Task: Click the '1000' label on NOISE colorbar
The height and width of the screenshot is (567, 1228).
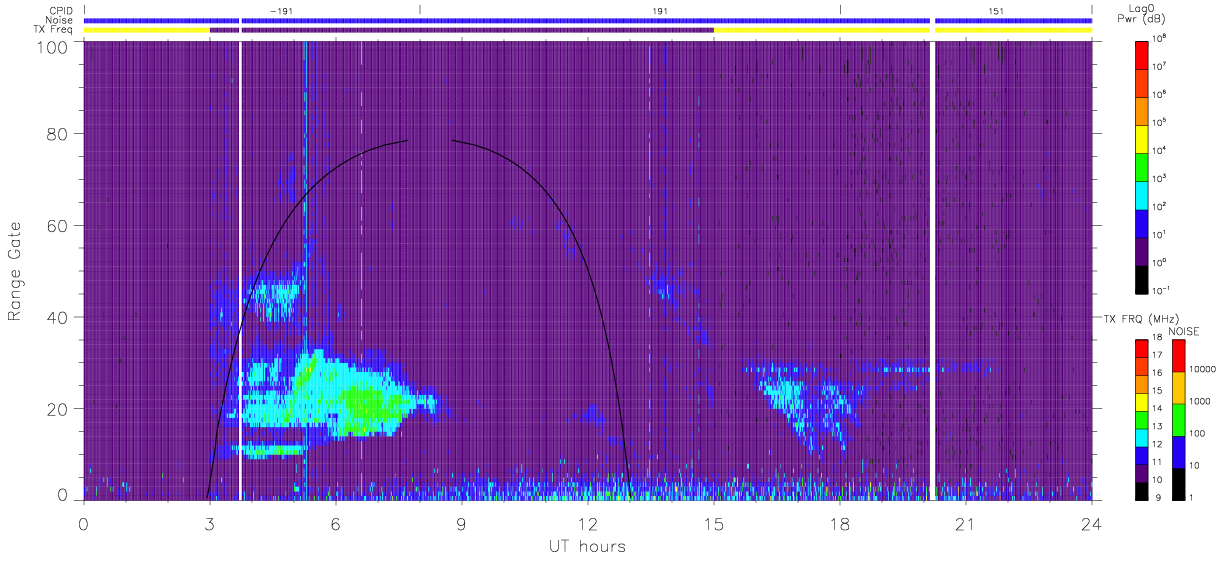Action: pyautogui.click(x=1201, y=401)
